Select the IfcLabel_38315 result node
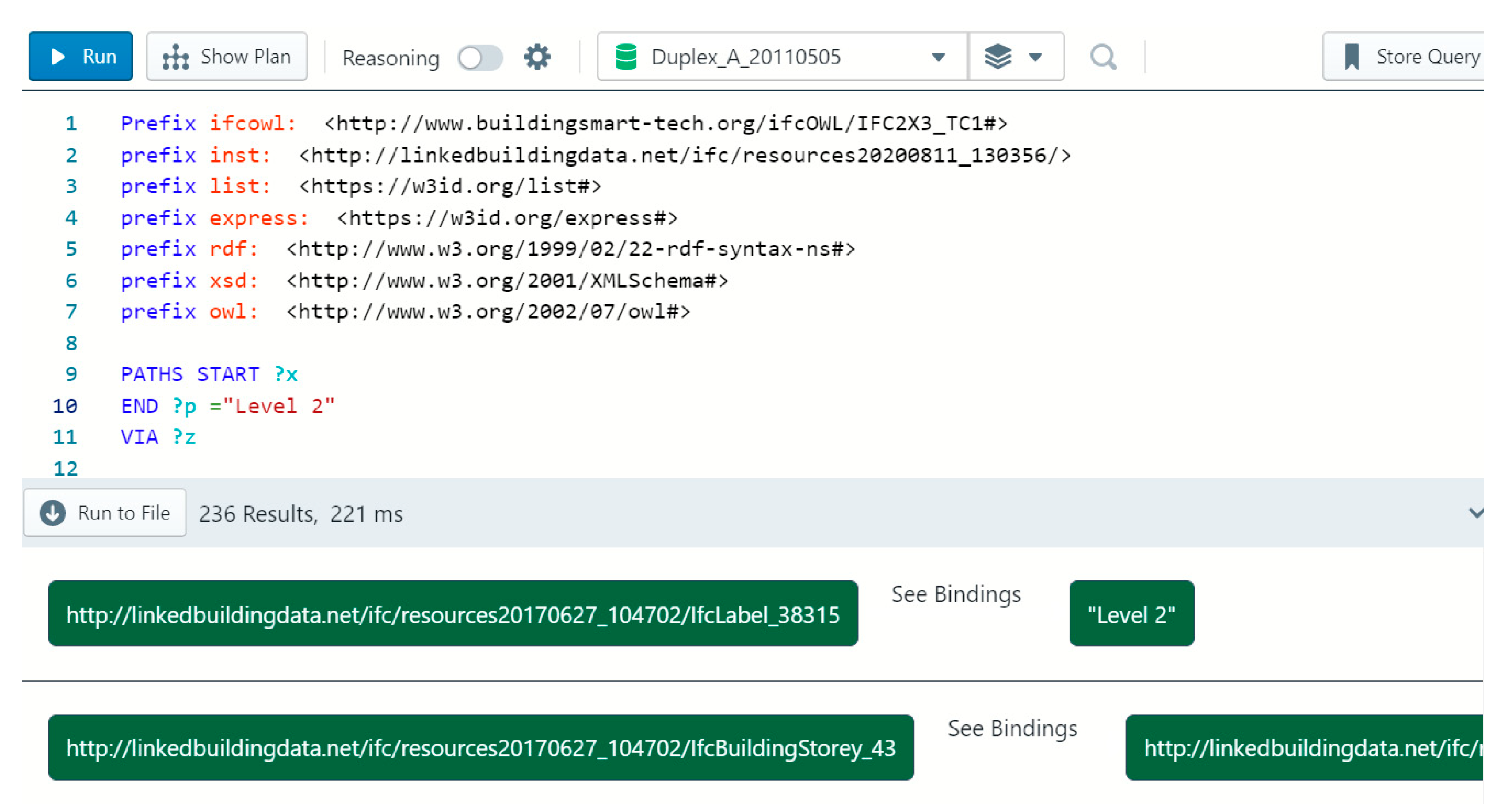The image size is (1512, 804). 453,614
